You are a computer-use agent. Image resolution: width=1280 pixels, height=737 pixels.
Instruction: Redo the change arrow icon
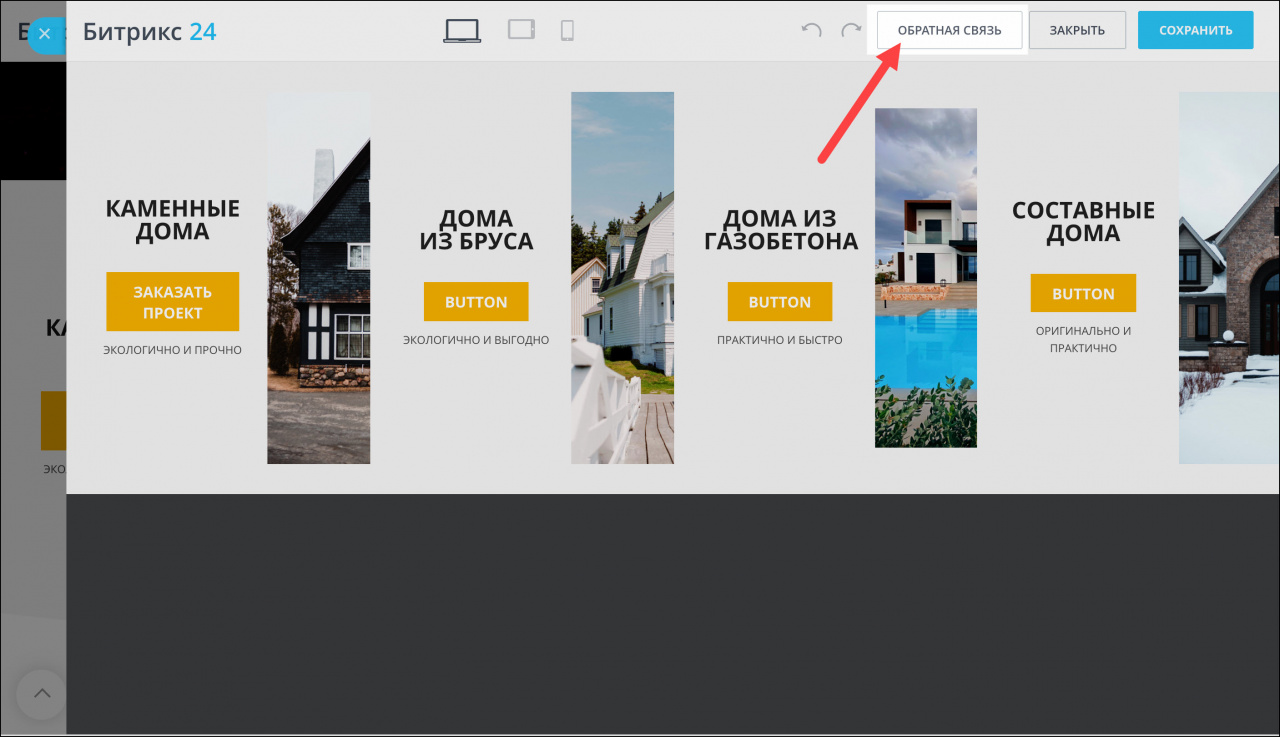851,31
